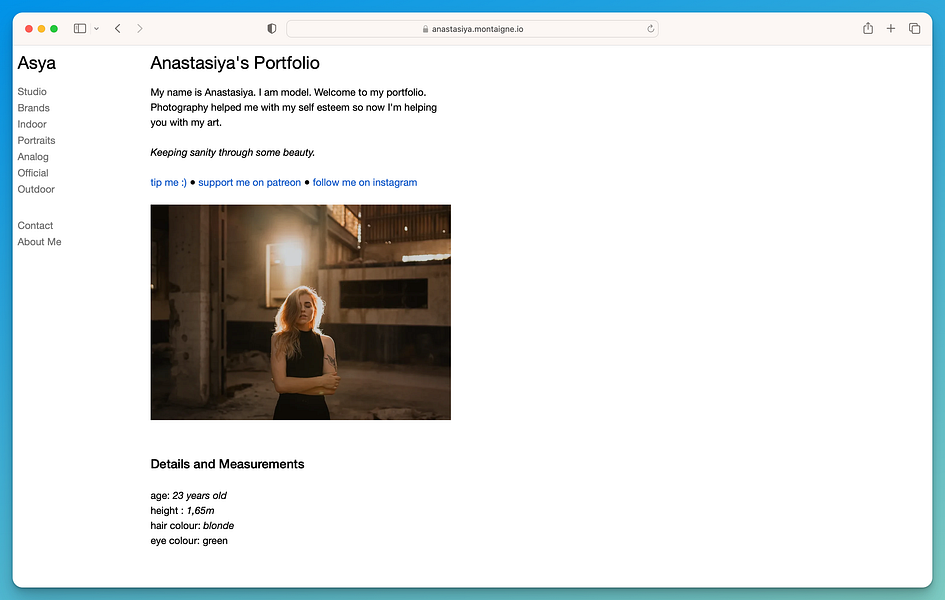Image resolution: width=945 pixels, height=600 pixels.
Task: Click the 'age: 23 years old' line
Action: (189, 496)
